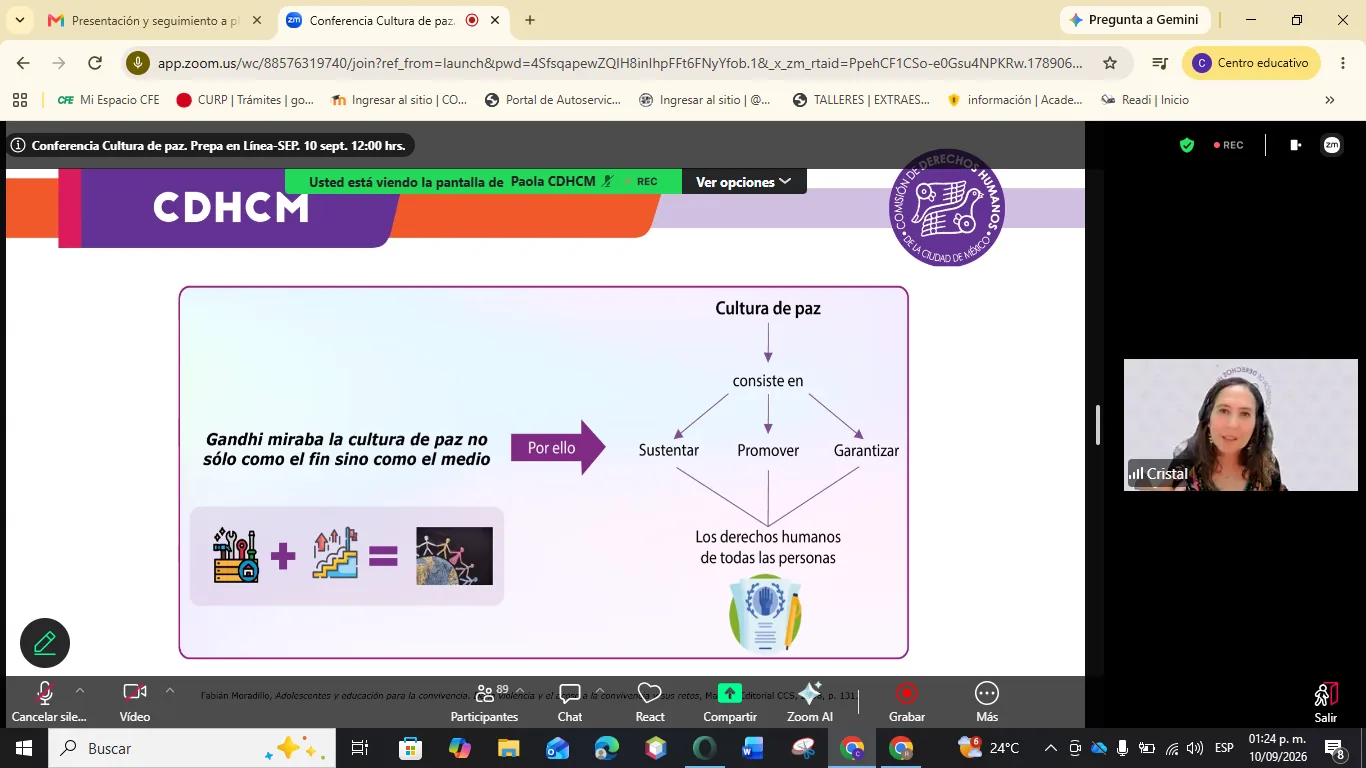
Task: Open Zoom AI companion
Action: pos(810,702)
